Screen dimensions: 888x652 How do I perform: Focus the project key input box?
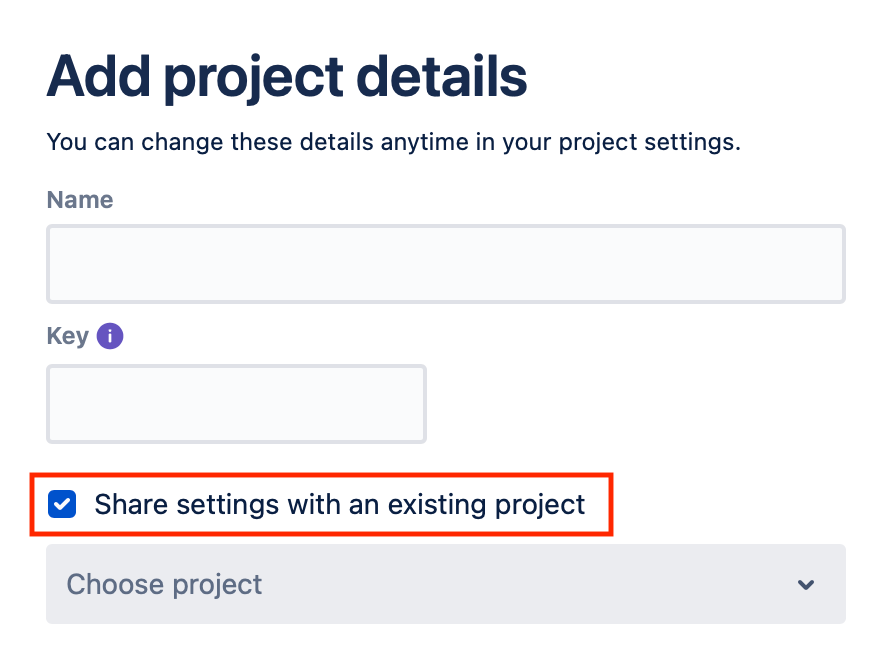(x=236, y=404)
